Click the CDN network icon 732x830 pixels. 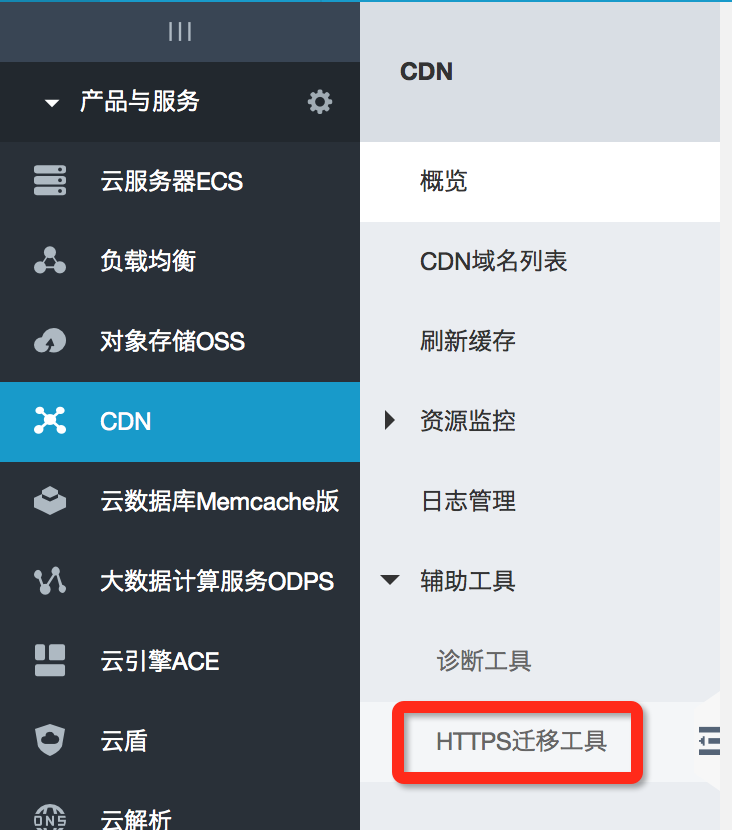(50, 421)
